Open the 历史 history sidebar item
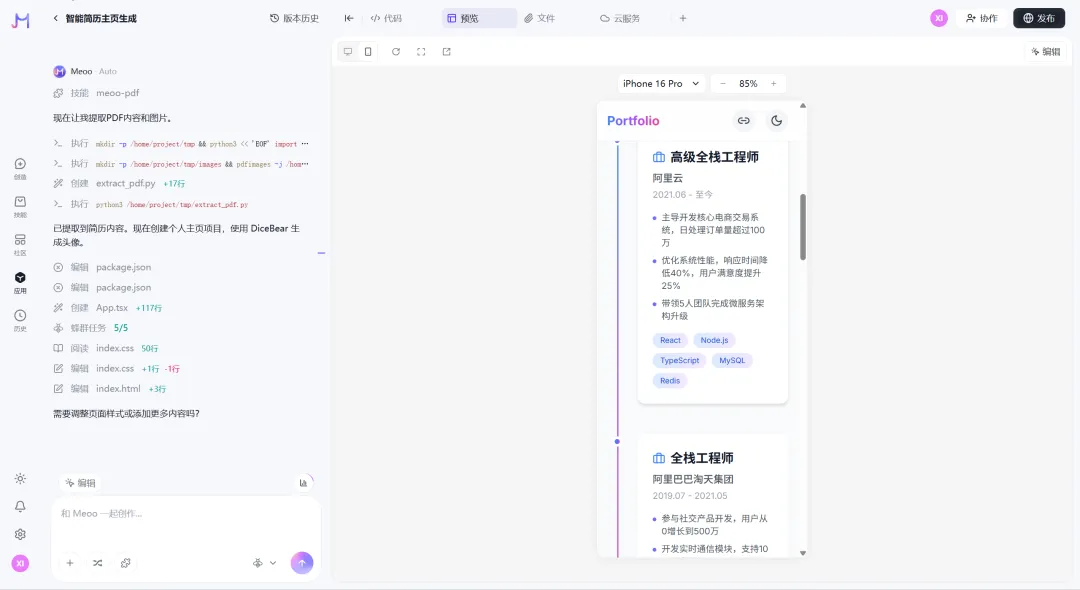 (20, 320)
